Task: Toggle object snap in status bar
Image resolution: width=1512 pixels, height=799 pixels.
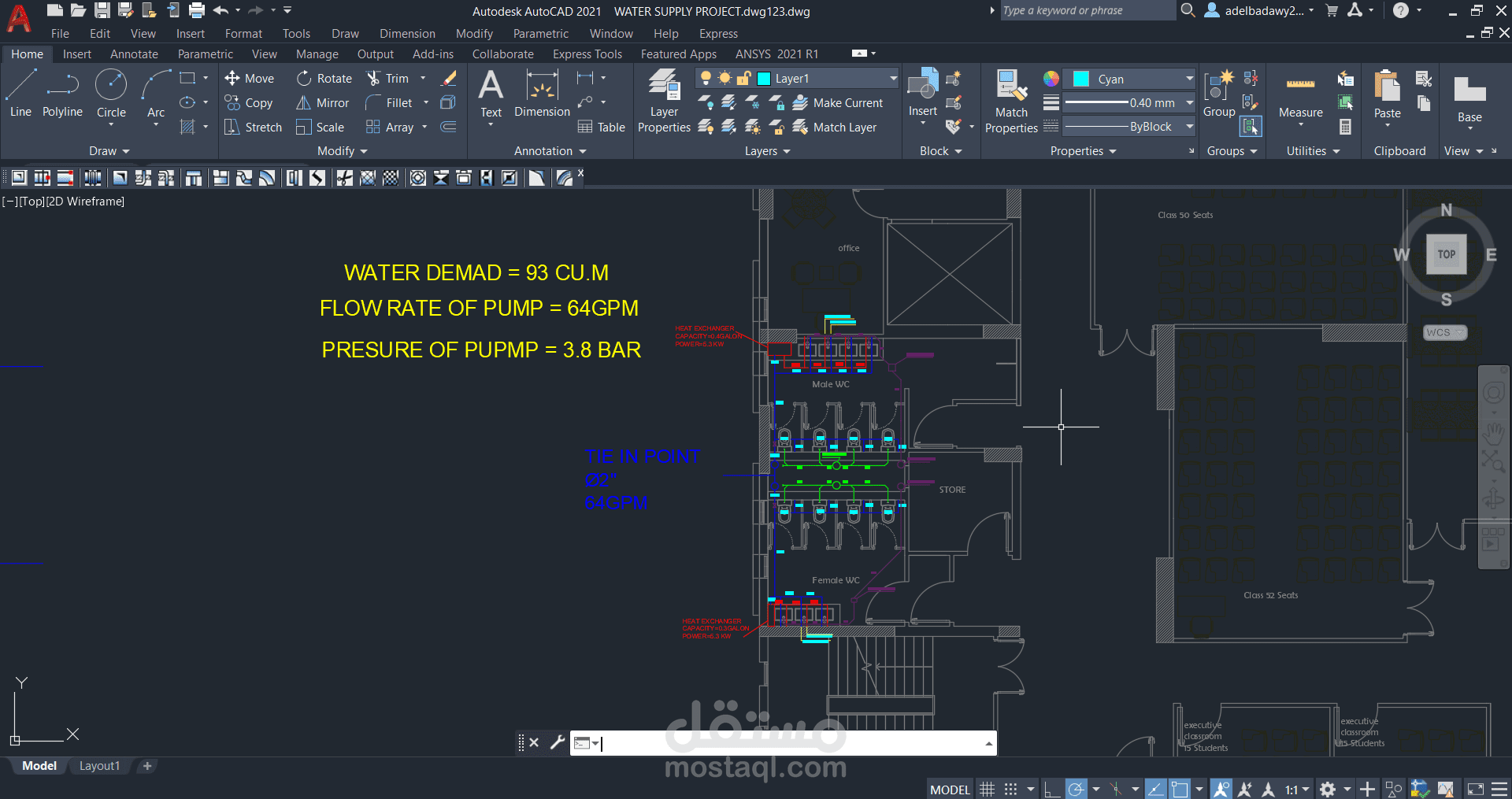Action: (x=1179, y=789)
